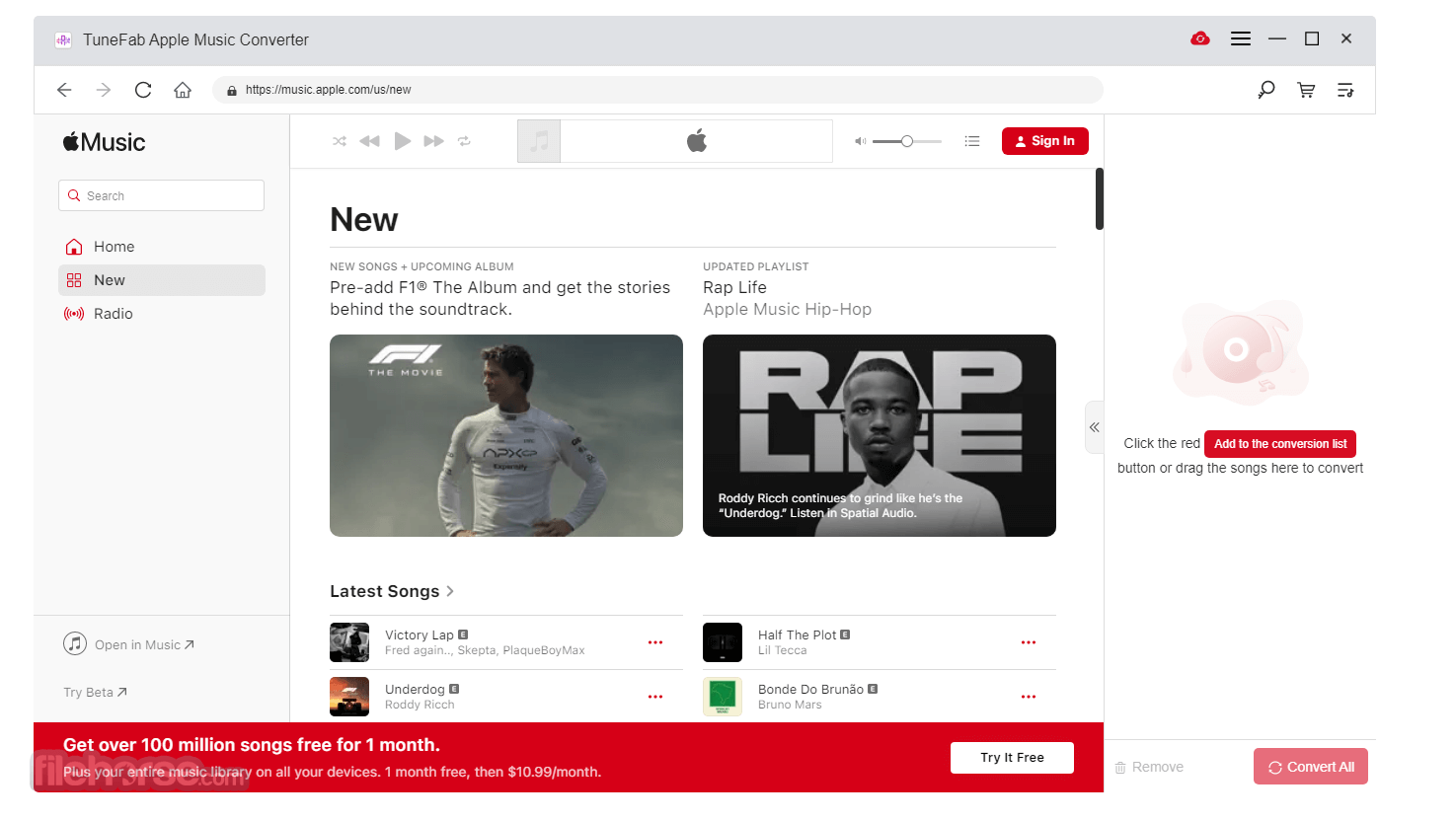Viewport: 1456px width, 821px height.
Task: Open more options for Underdog
Action: (x=655, y=697)
